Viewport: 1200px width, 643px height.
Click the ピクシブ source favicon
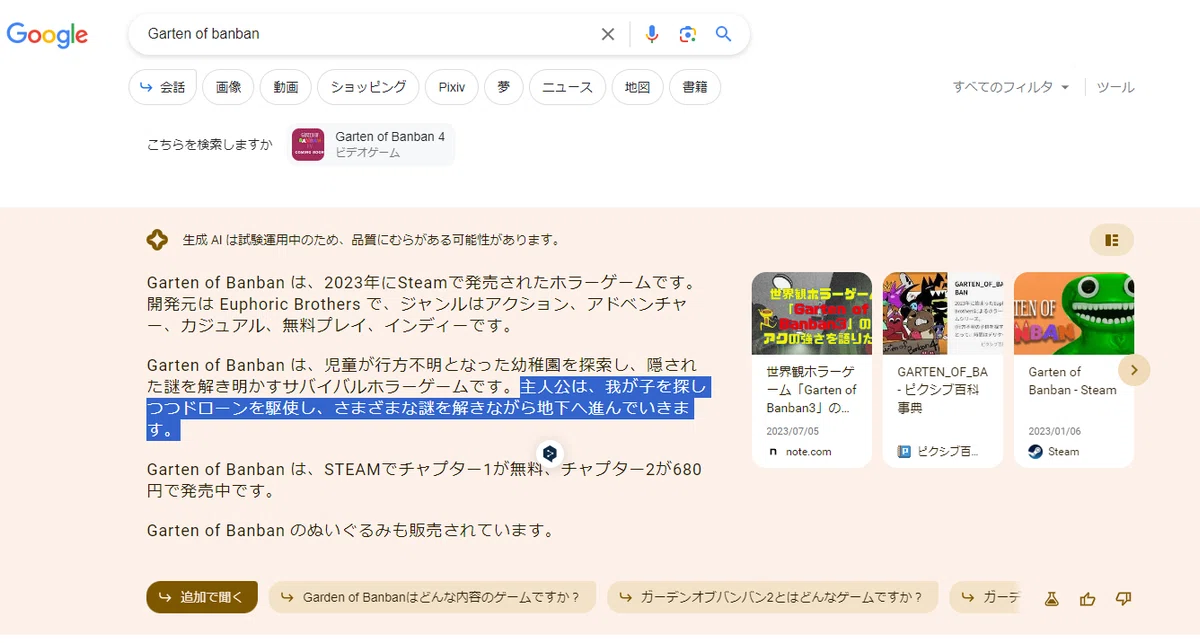click(904, 452)
